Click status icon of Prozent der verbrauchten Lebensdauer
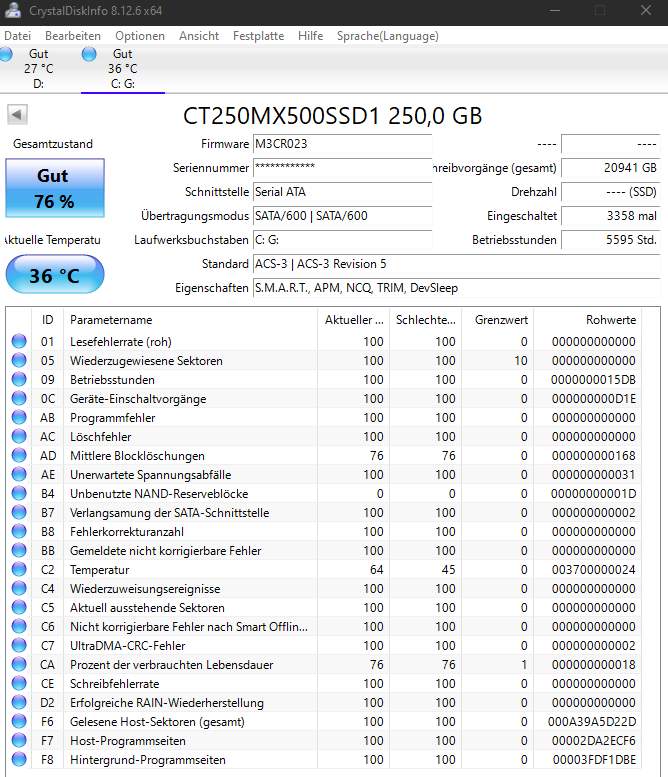The image size is (668, 777). (x=19, y=664)
